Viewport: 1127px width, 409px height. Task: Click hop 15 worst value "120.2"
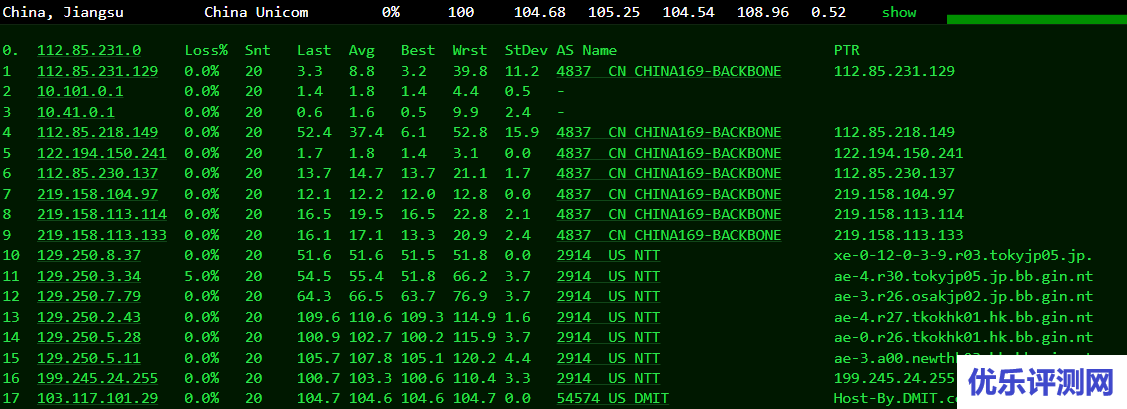pyautogui.click(x=474, y=358)
